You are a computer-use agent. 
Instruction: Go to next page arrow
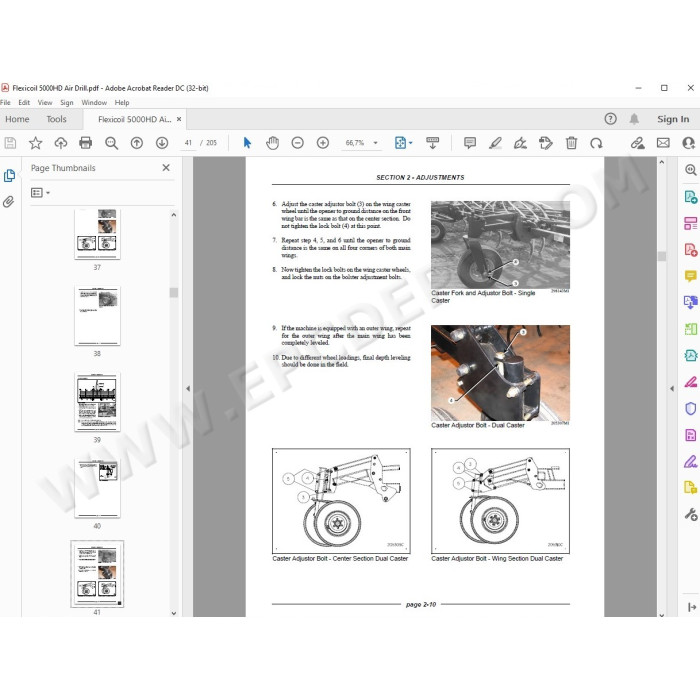point(162,143)
